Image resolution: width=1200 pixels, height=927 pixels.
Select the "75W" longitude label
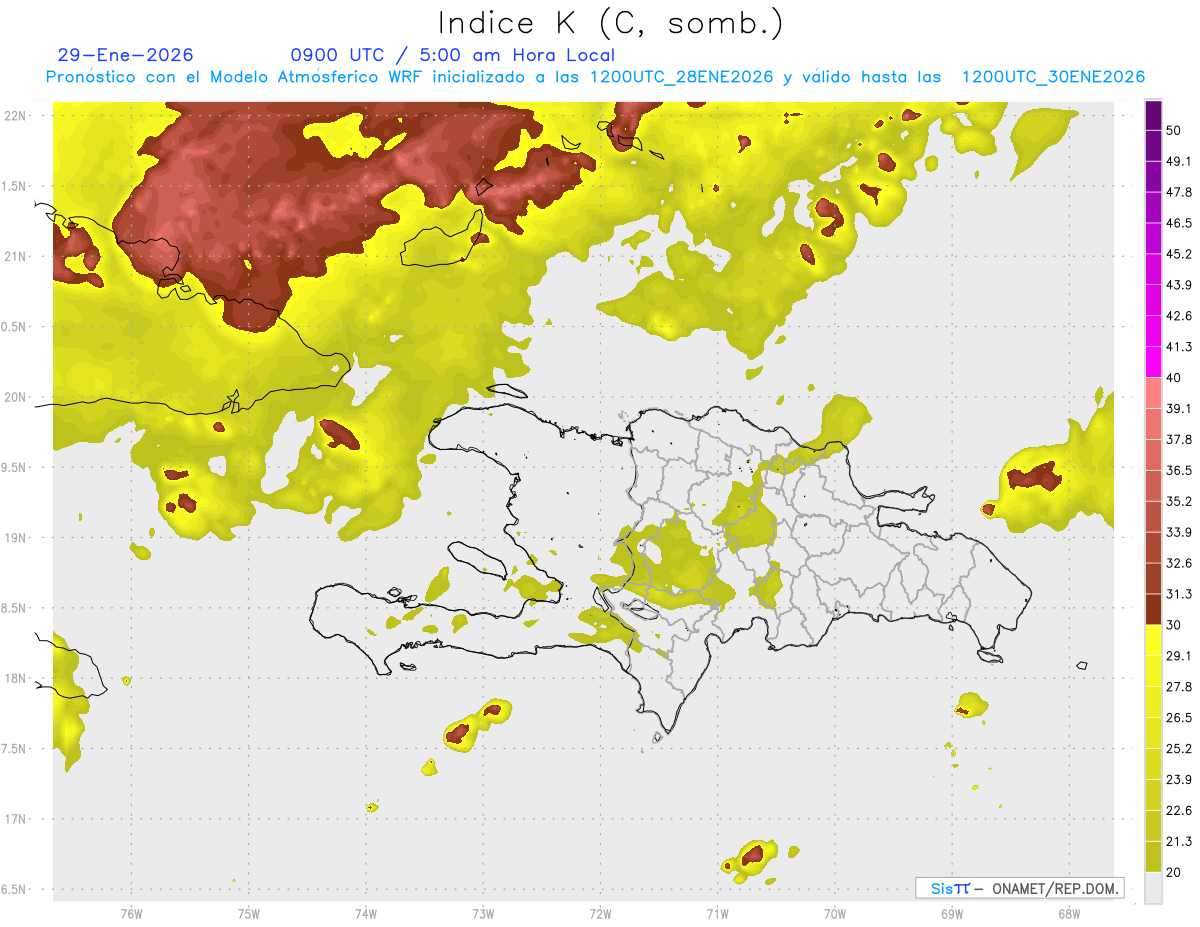(x=249, y=913)
